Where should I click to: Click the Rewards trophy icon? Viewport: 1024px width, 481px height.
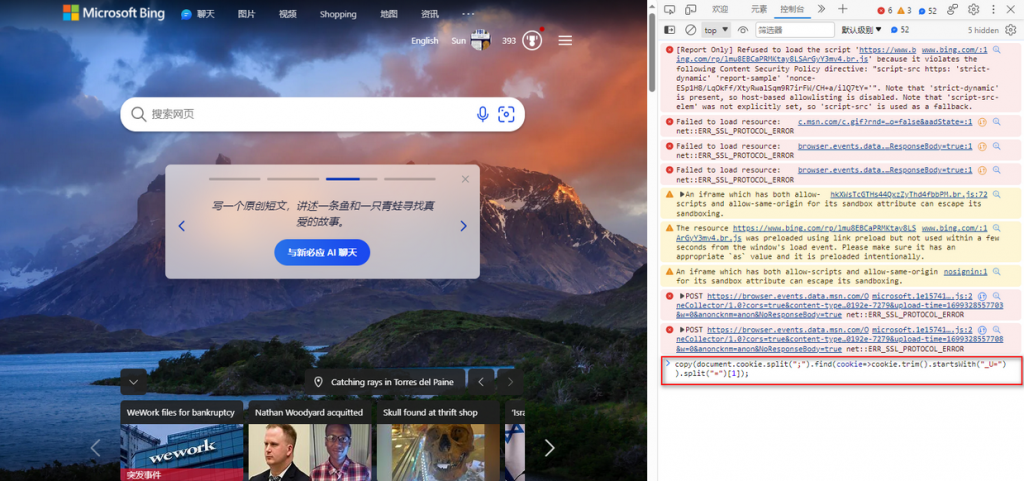pos(532,41)
